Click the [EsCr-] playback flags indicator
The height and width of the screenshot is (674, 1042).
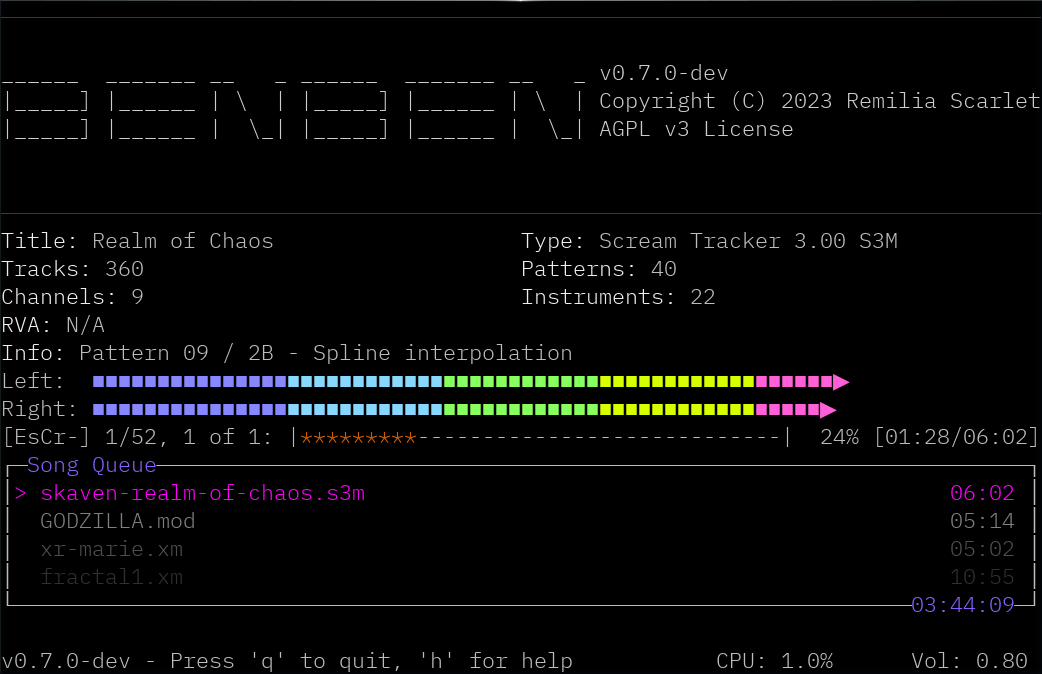coord(46,438)
